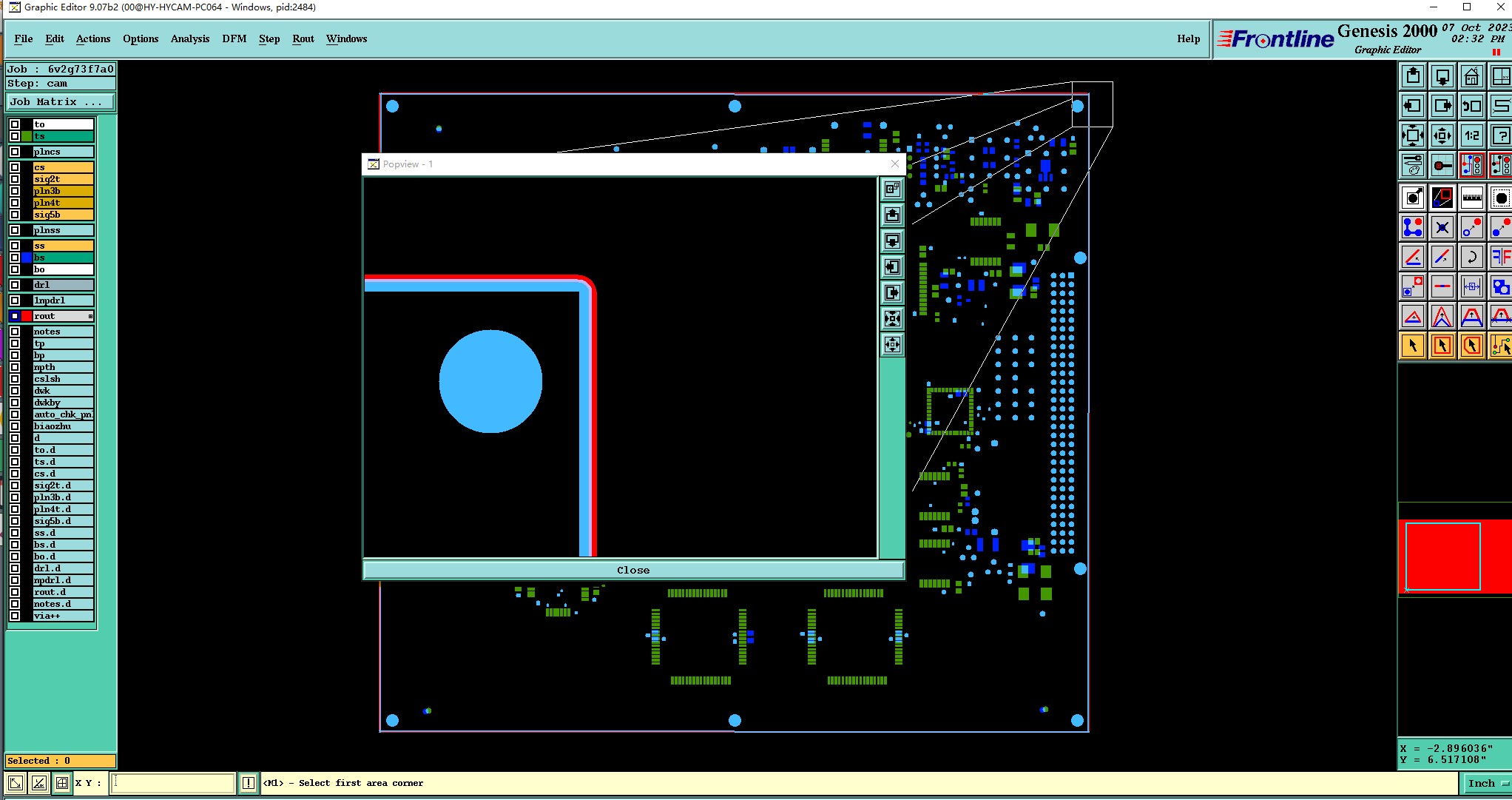Click the X Y coordinate input field
The image size is (1512, 800).
click(x=173, y=783)
